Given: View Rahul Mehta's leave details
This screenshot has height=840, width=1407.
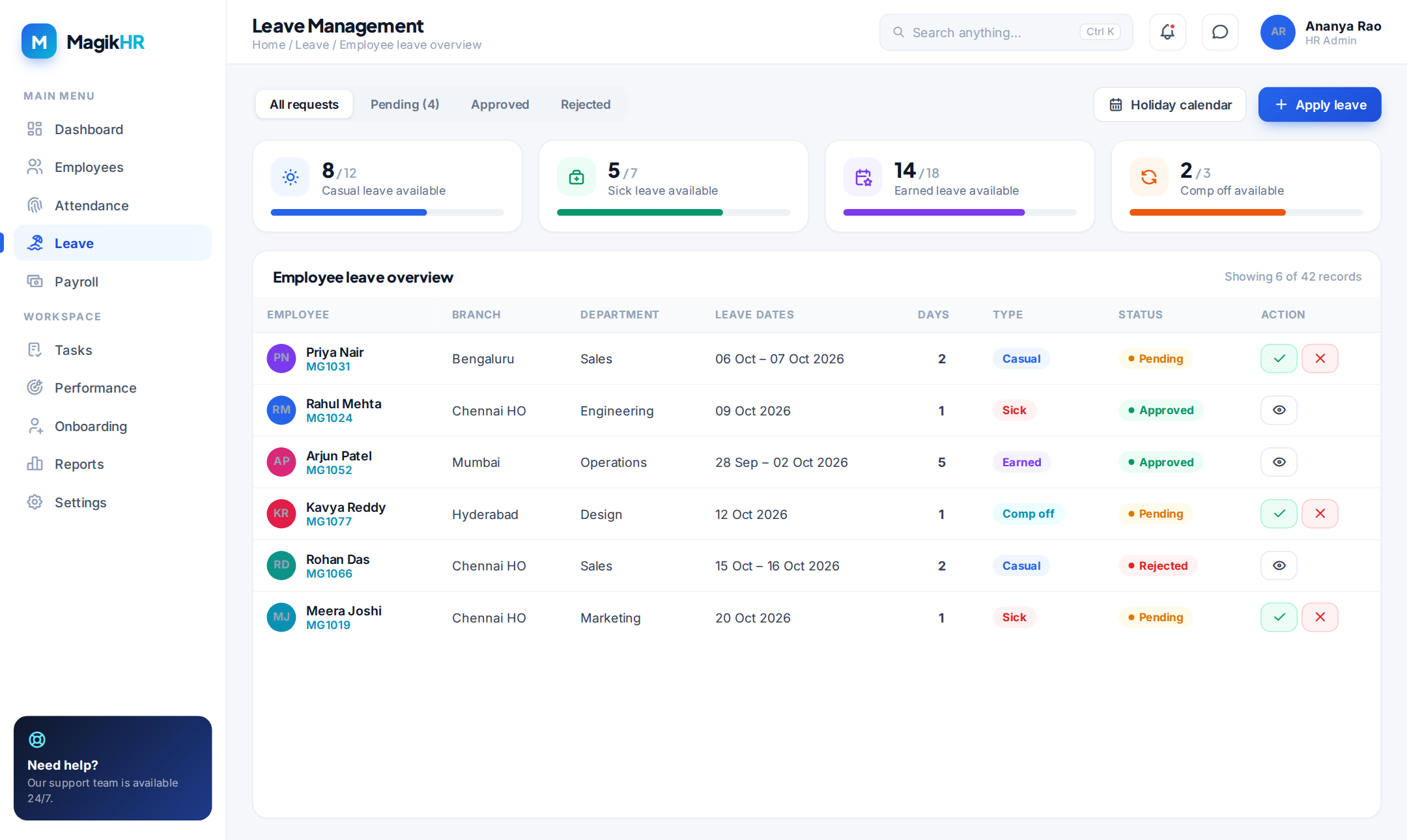Looking at the screenshot, I should pyautogui.click(x=1279, y=410).
